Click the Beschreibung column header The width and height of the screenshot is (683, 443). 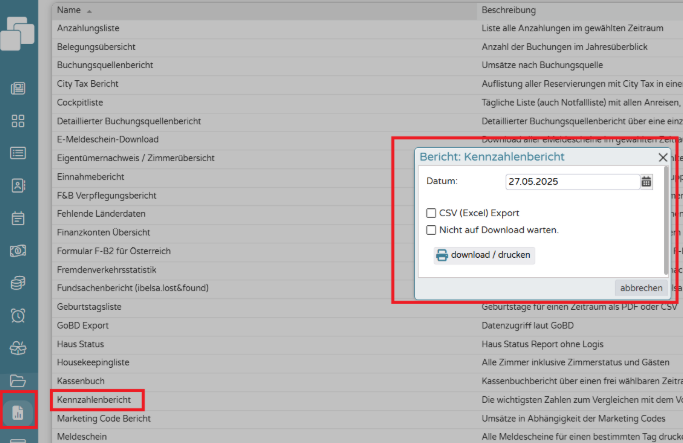(x=510, y=8)
